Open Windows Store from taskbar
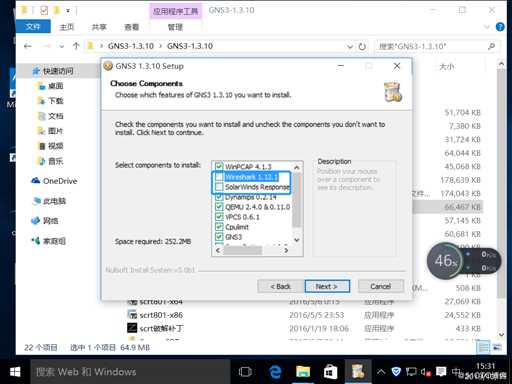The width and height of the screenshot is (512, 384). tap(330, 372)
